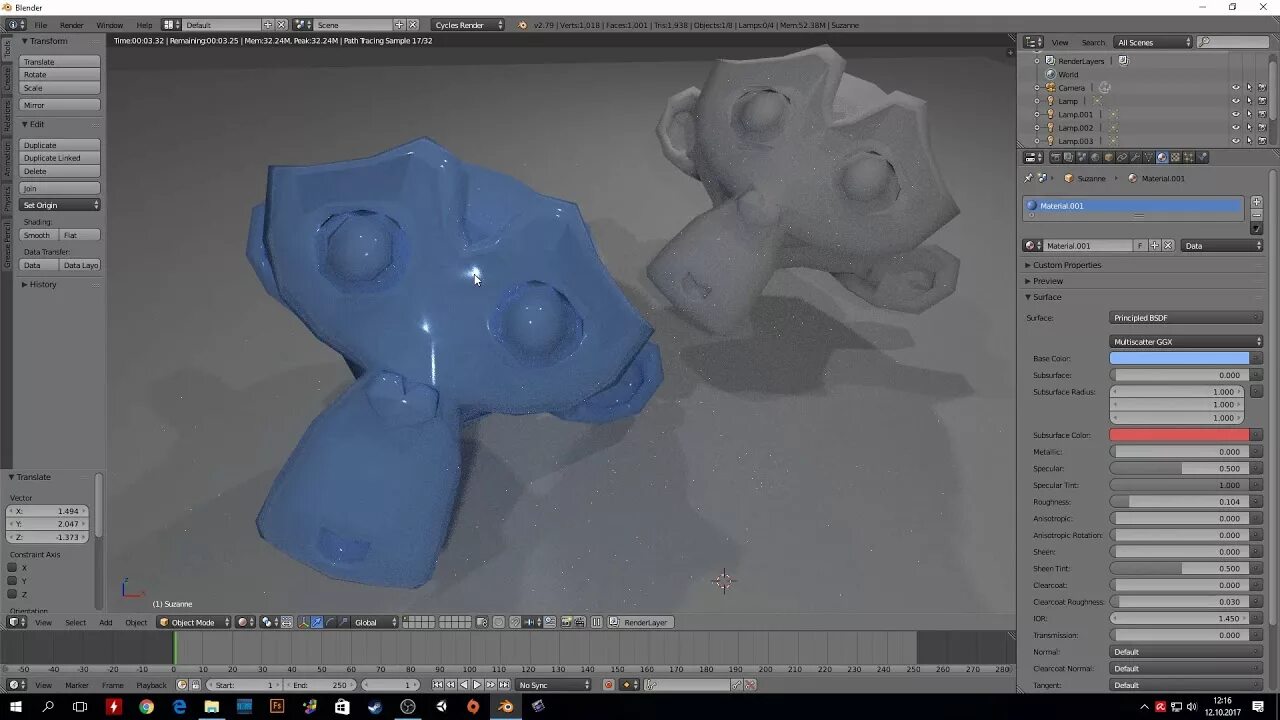Click the Duplicate Linked button
Image resolution: width=1280 pixels, height=720 pixels.
tap(60, 158)
